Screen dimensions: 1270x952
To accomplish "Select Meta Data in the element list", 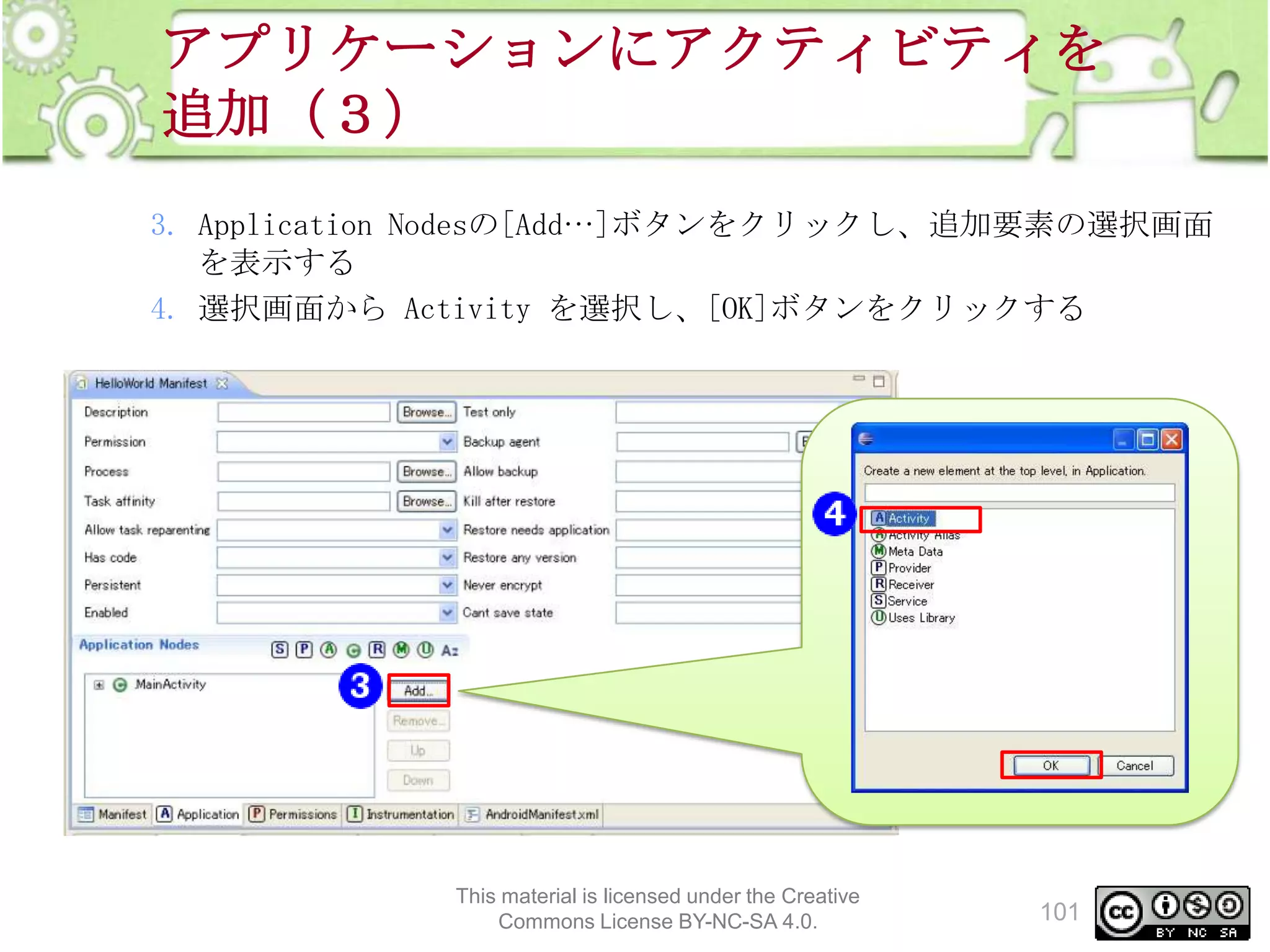I will tap(907, 551).
